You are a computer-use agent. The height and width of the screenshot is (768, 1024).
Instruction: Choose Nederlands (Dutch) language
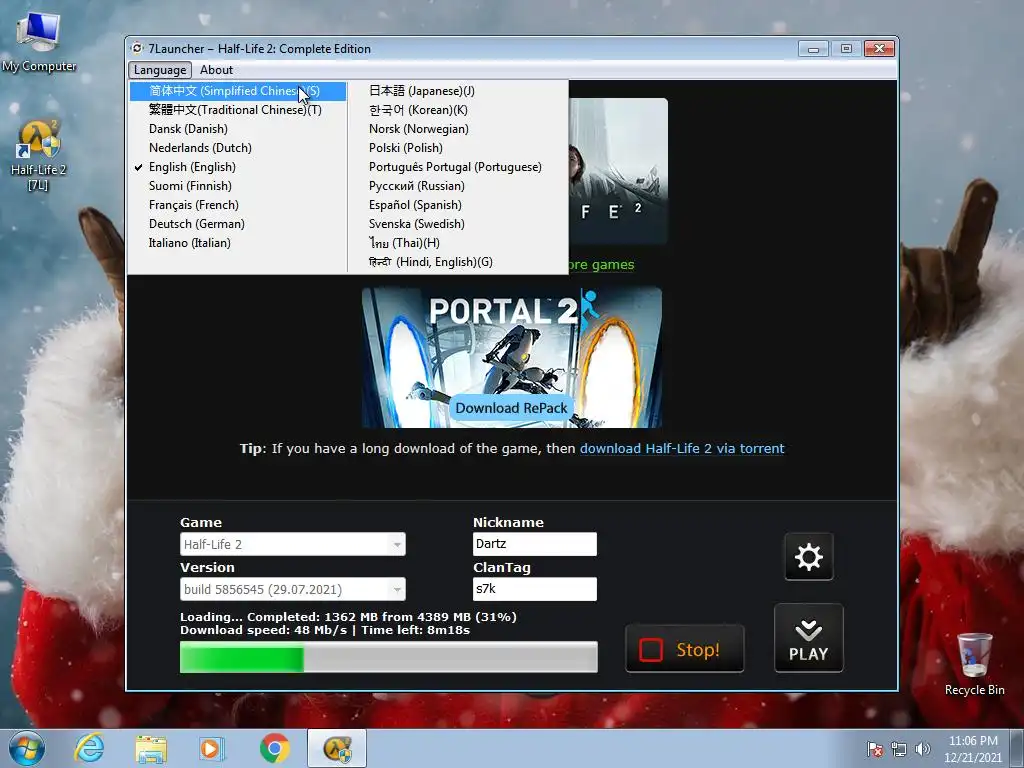(238, 148)
